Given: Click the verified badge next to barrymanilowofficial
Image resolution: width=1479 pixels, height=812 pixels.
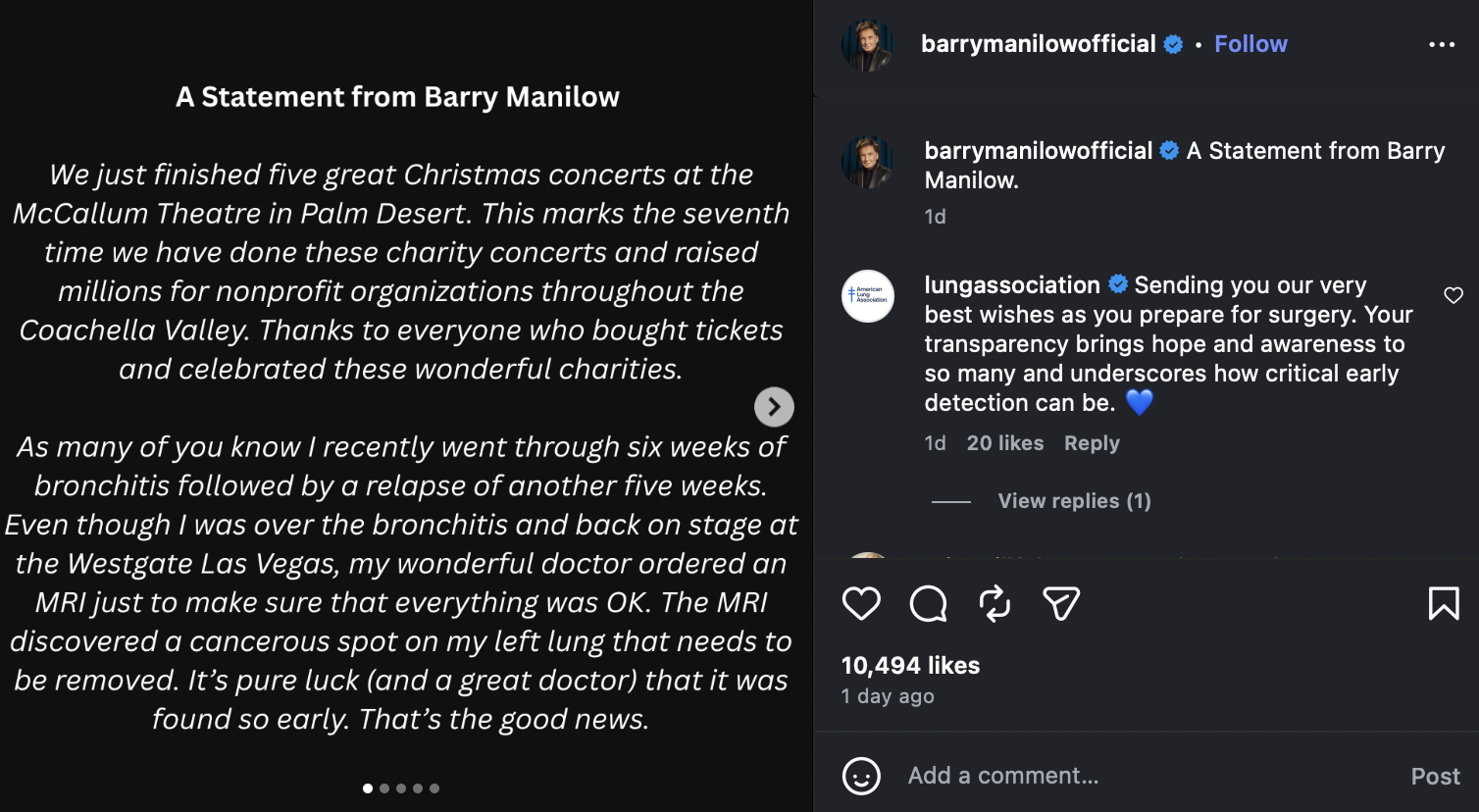Looking at the screenshot, I should point(1171,44).
